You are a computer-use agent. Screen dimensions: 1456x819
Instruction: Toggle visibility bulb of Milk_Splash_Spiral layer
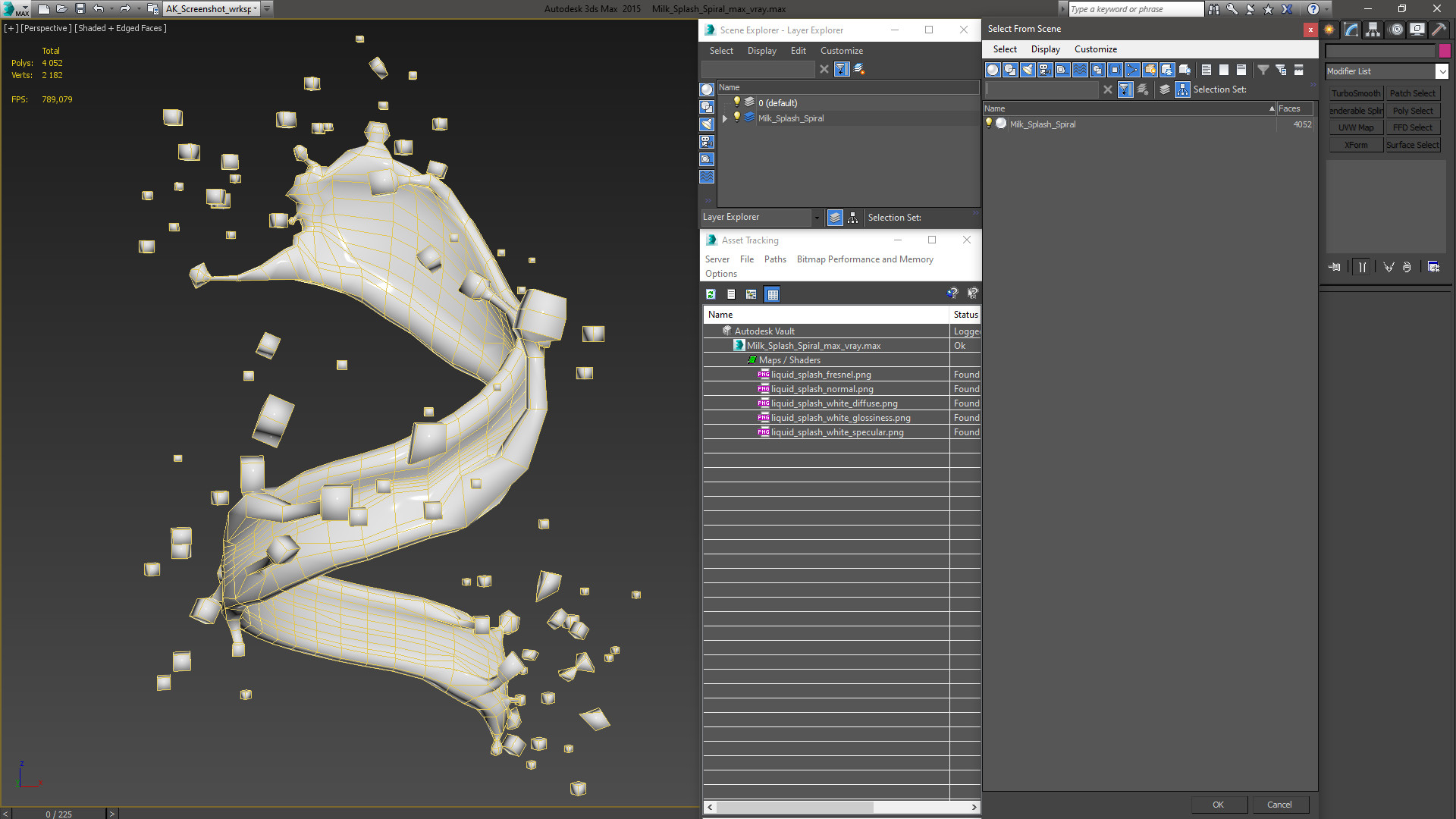coord(736,118)
